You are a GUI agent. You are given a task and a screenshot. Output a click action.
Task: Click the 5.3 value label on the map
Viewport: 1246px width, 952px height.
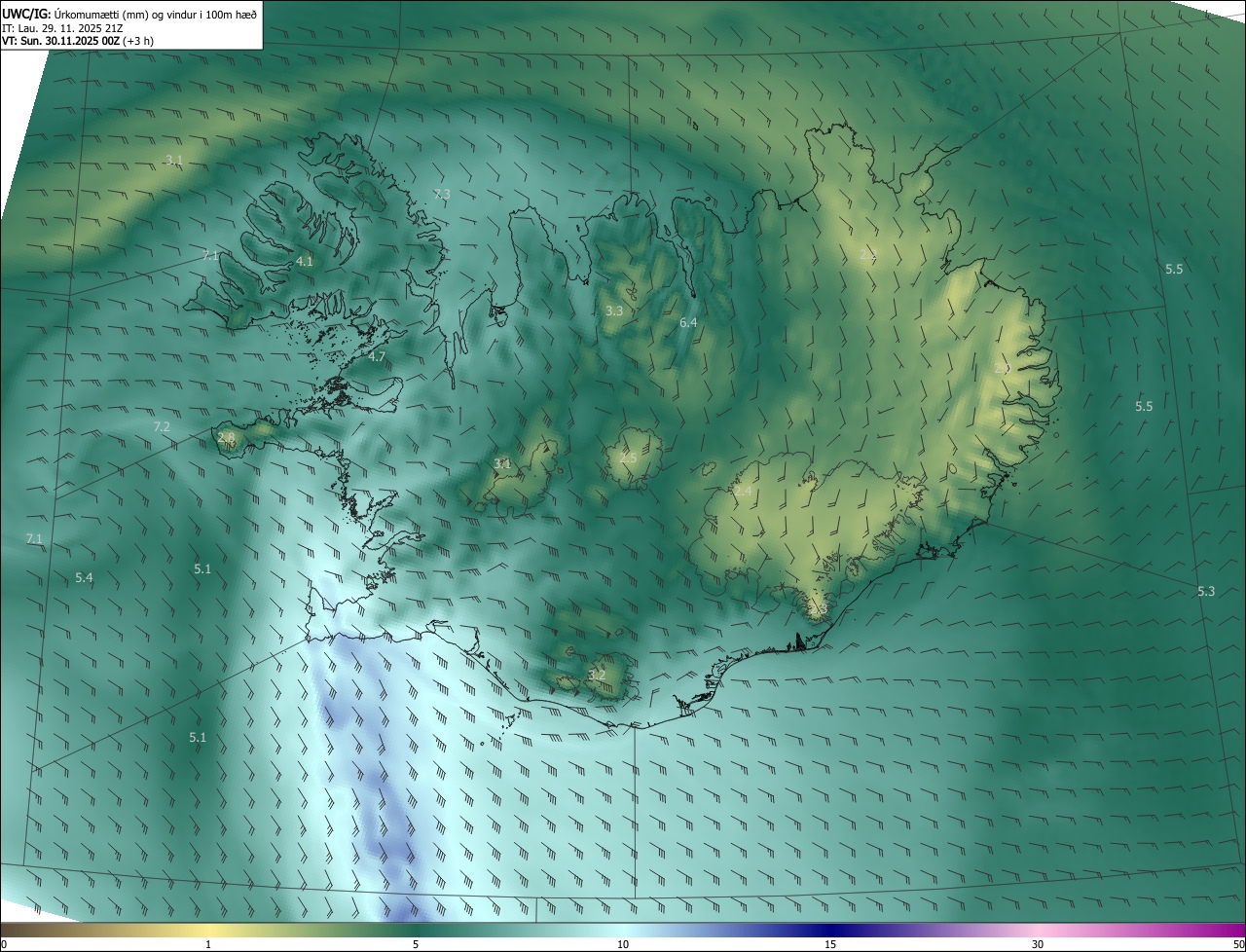pos(1206,592)
